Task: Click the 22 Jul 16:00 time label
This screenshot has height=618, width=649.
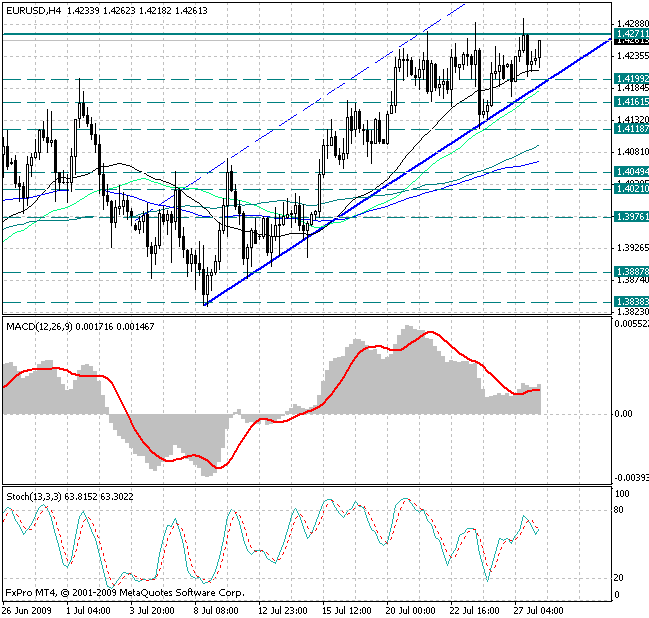Action: pyautogui.click(x=475, y=611)
